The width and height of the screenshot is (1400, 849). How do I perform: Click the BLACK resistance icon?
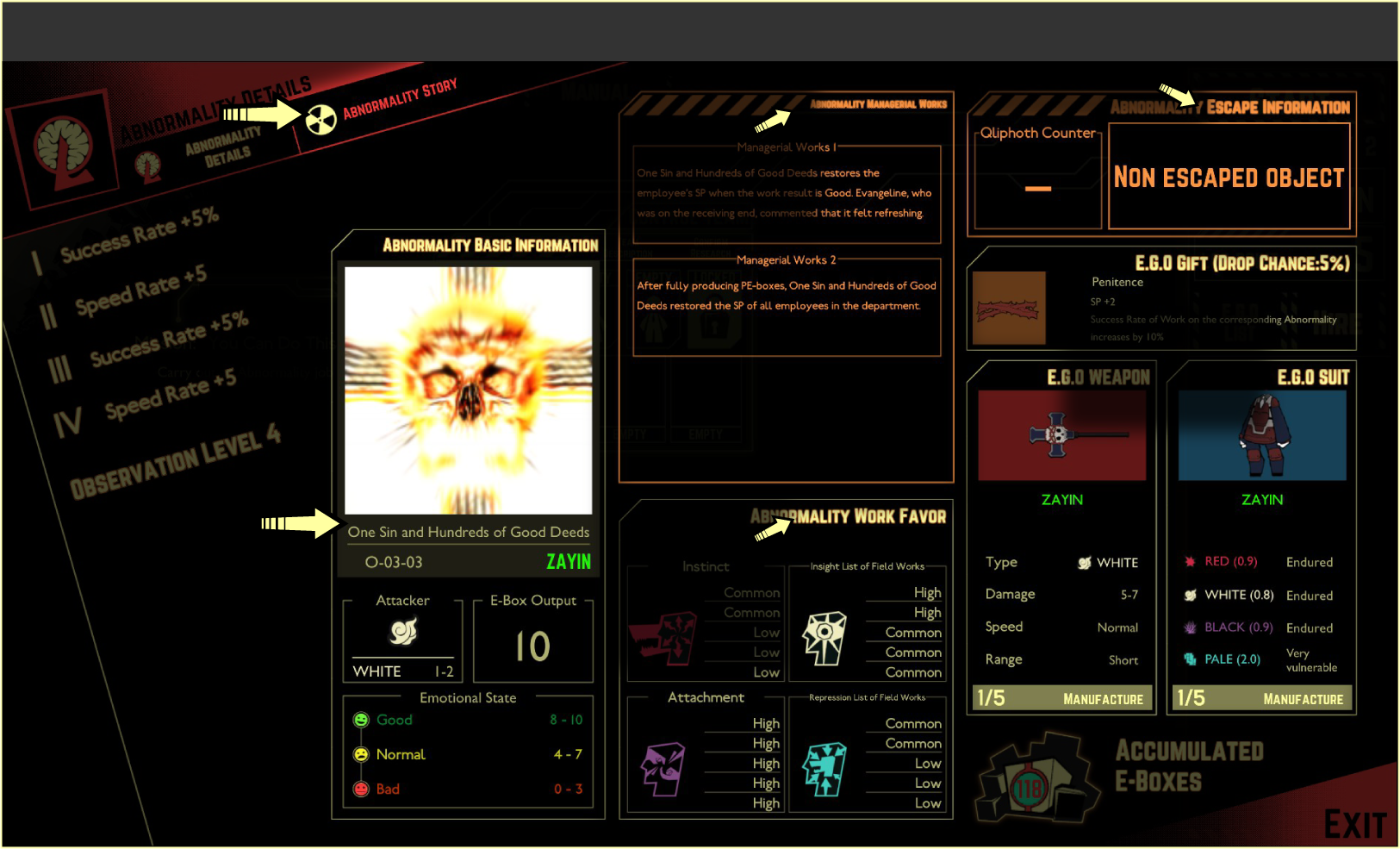pos(1190,627)
